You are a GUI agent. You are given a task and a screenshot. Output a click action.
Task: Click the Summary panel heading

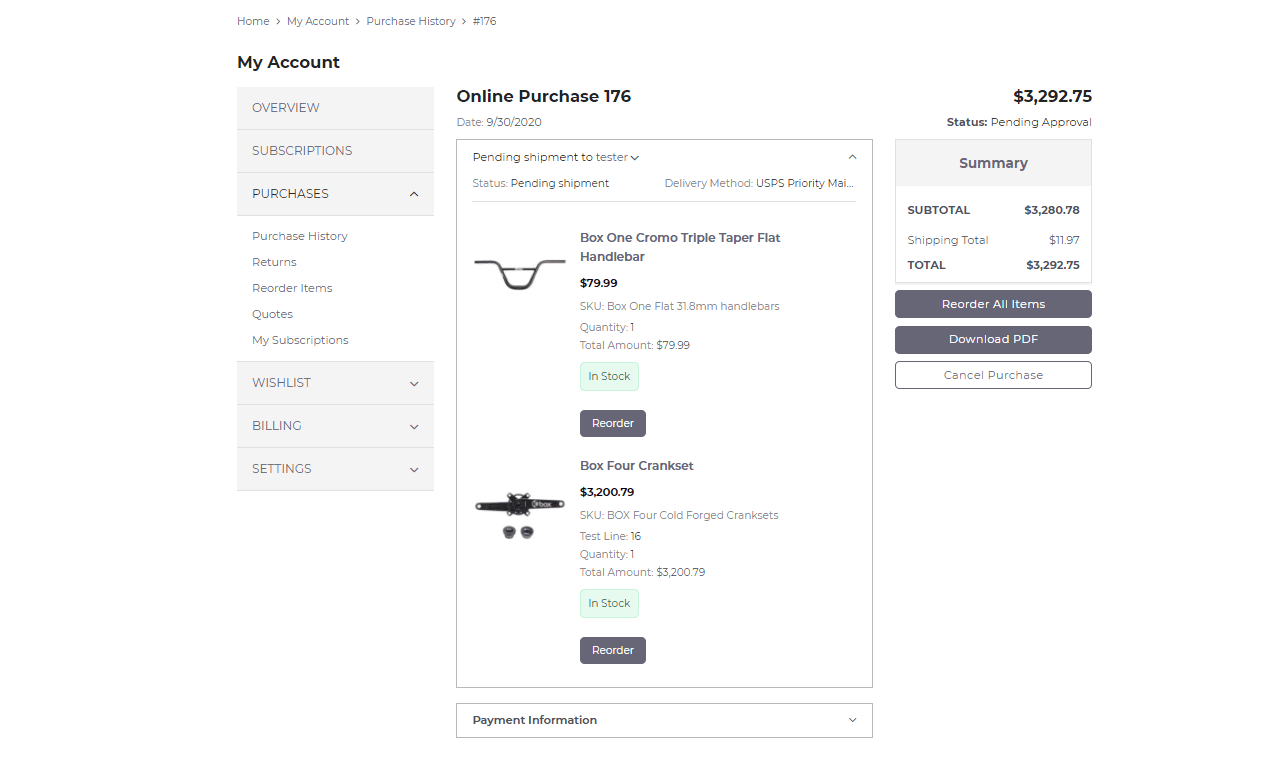point(993,163)
